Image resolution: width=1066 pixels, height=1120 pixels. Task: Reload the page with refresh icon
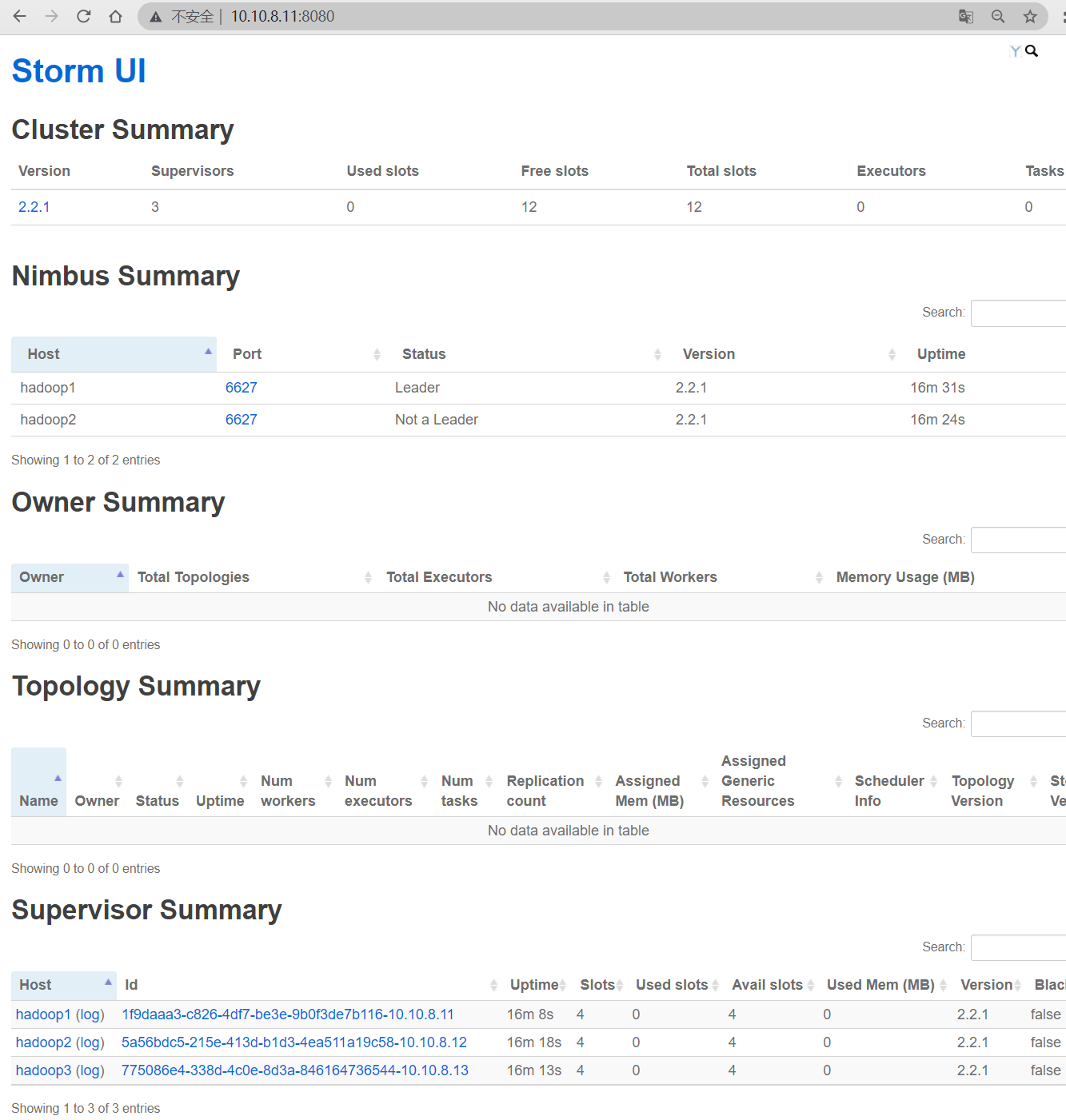pos(83,16)
